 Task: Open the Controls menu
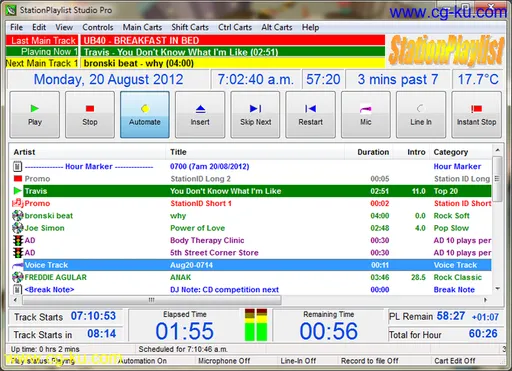98,27
